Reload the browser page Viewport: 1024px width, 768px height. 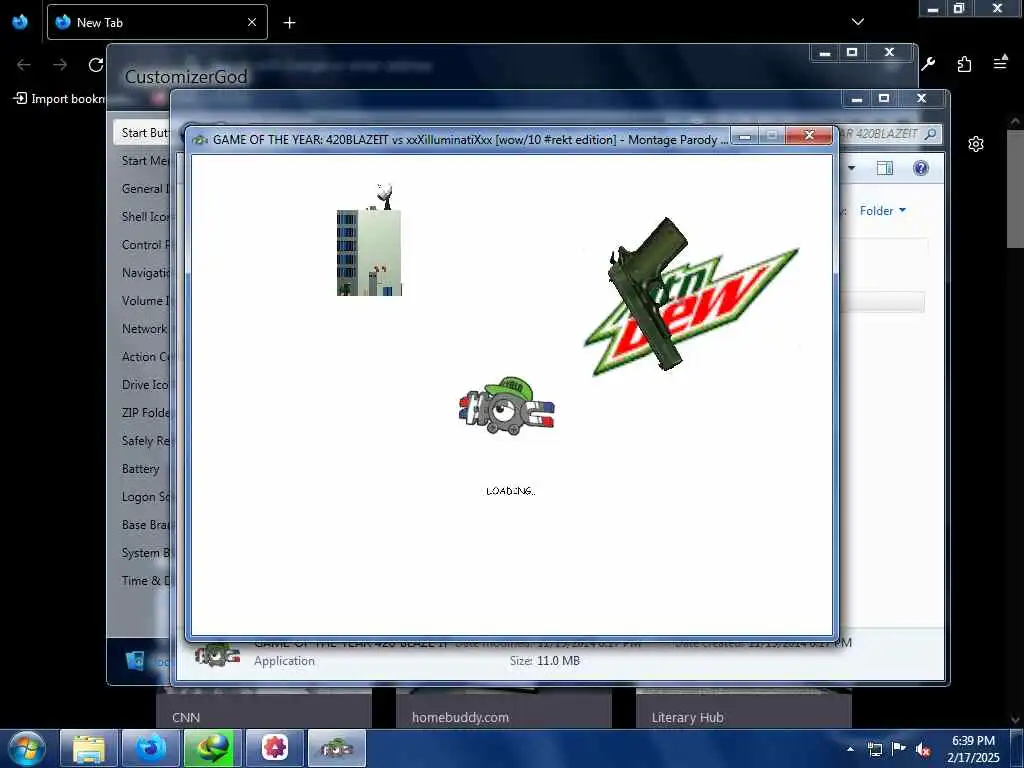pos(96,65)
